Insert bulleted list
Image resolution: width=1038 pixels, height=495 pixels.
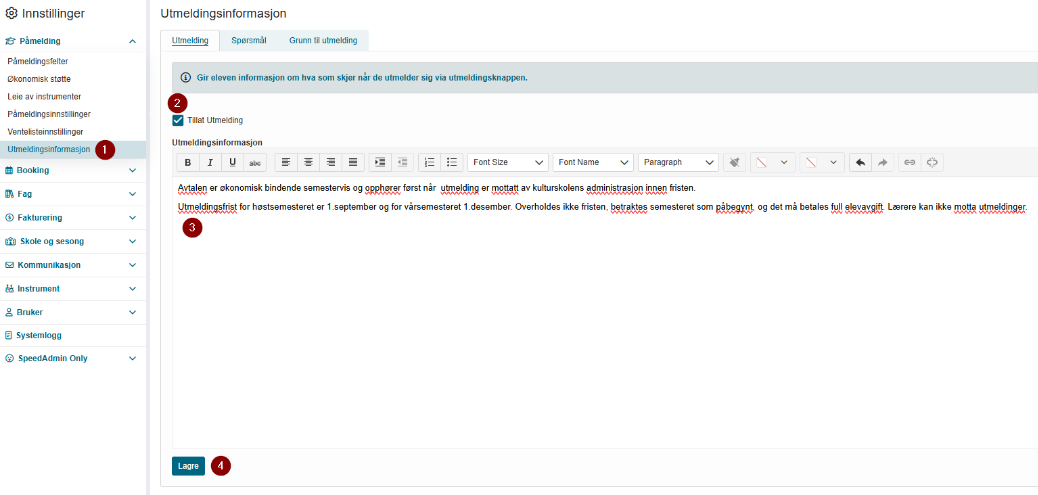pos(451,162)
